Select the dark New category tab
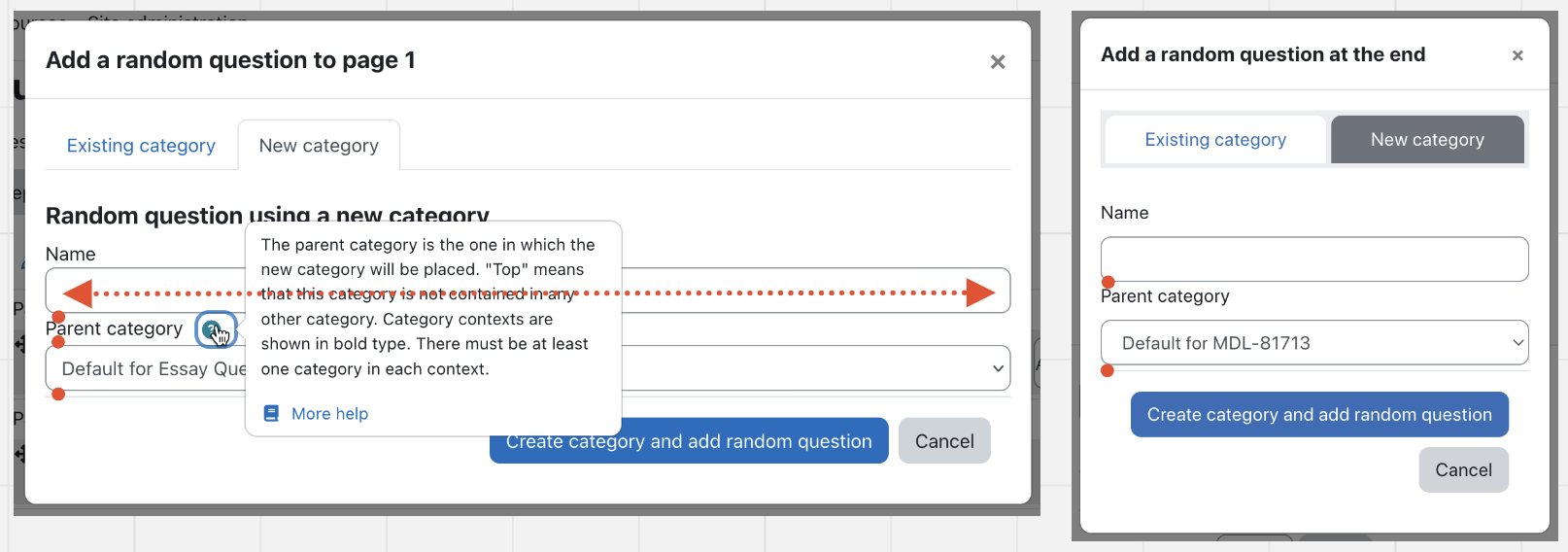 (1427, 140)
